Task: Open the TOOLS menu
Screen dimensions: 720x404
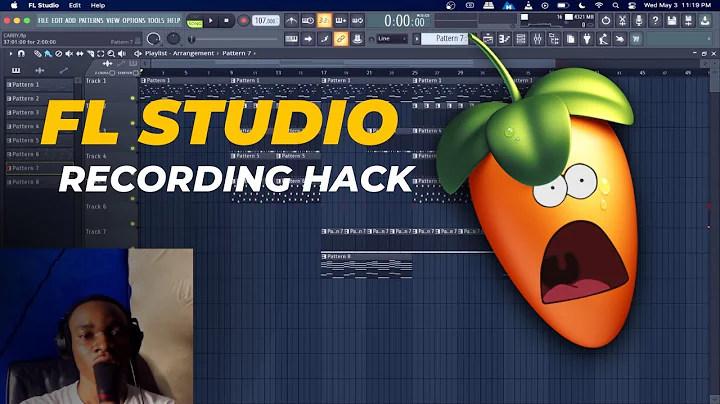Action: pos(156,21)
